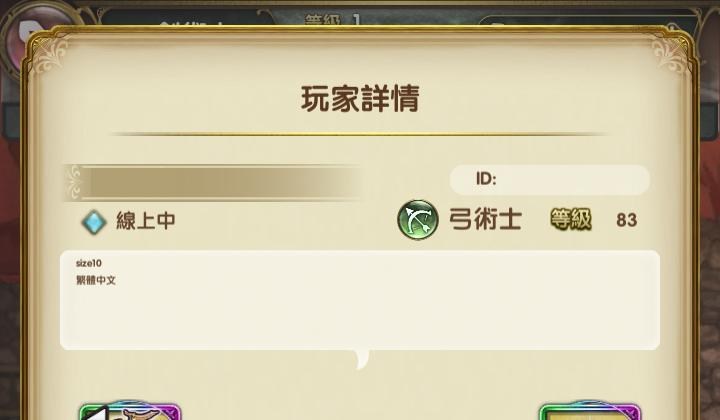Click the swirl ornament on the name banner
The image size is (720, 420).
click(74, 182)
